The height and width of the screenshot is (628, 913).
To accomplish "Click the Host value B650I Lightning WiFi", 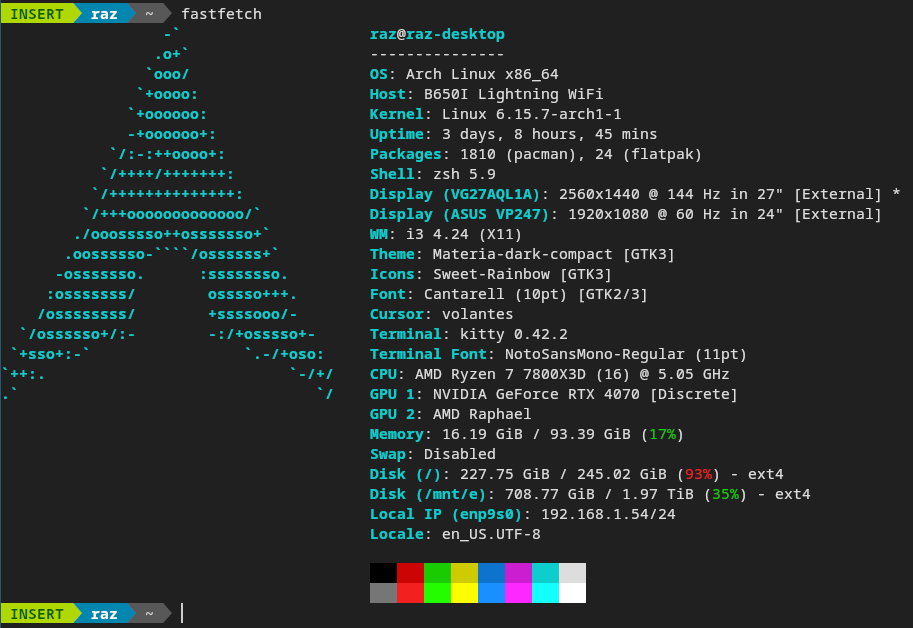I will 514,94.
